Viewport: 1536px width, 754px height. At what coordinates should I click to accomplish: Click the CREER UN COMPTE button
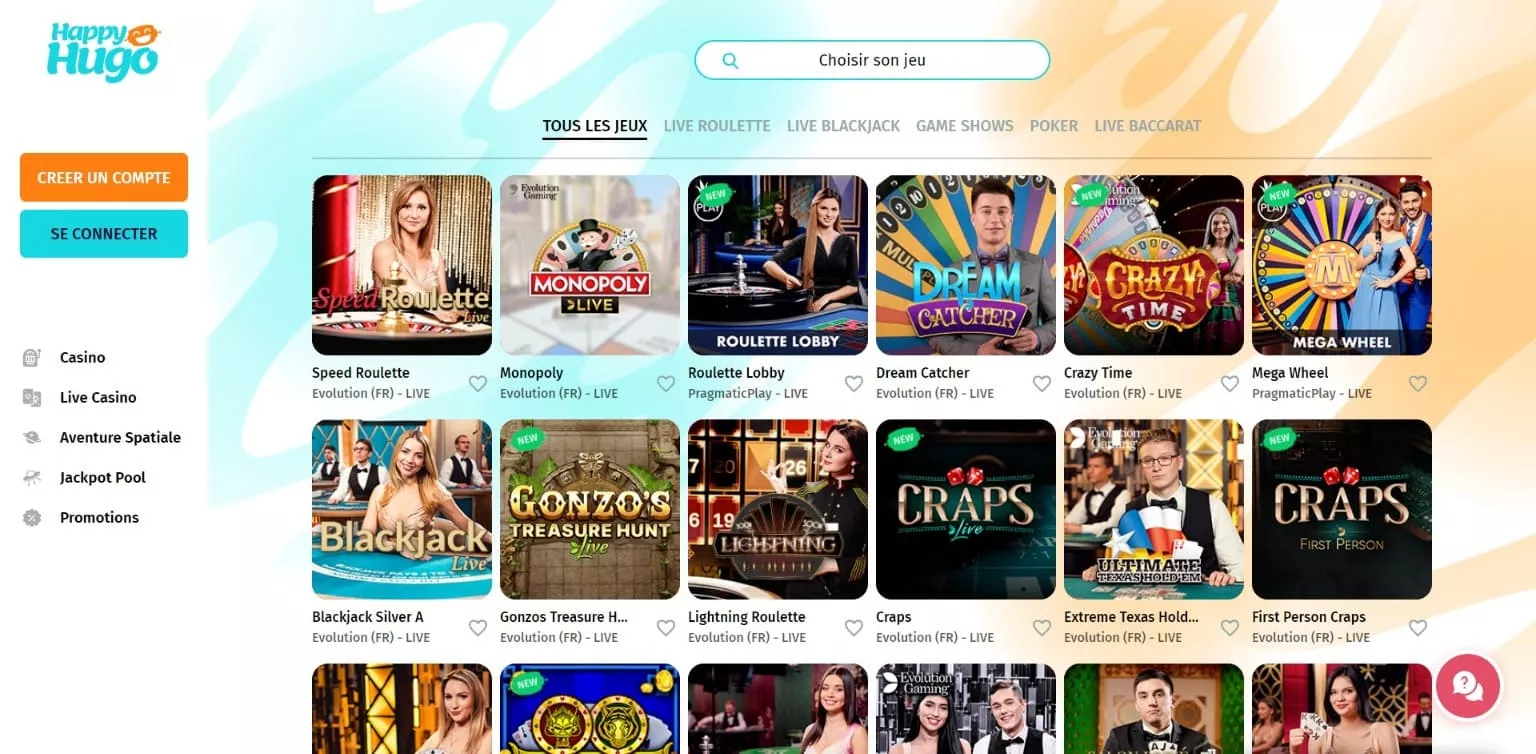104,178
